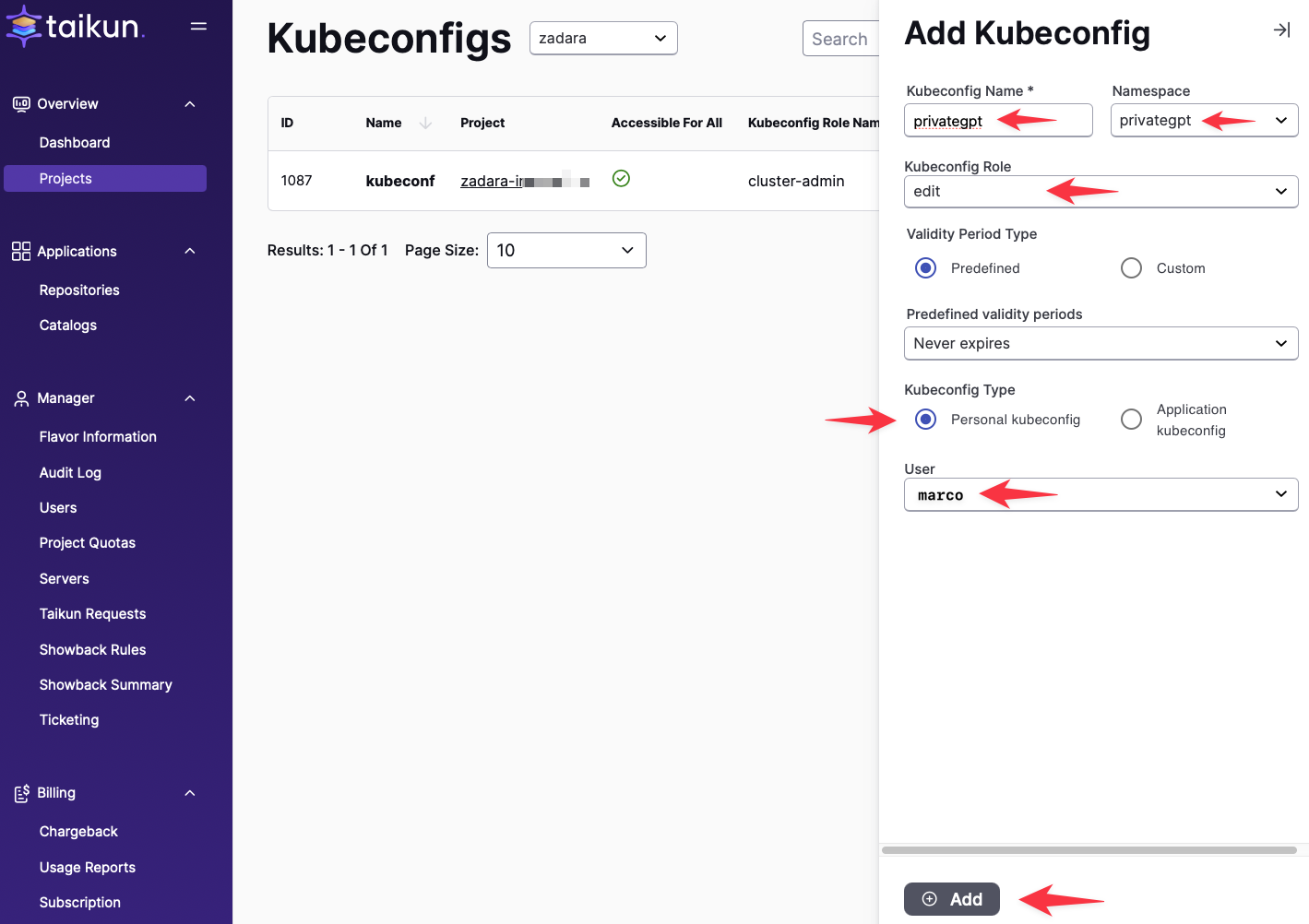Select the Custom validity period radio
The height and width of the screenshot is (924, 1309).
(x=1131, y=268)
